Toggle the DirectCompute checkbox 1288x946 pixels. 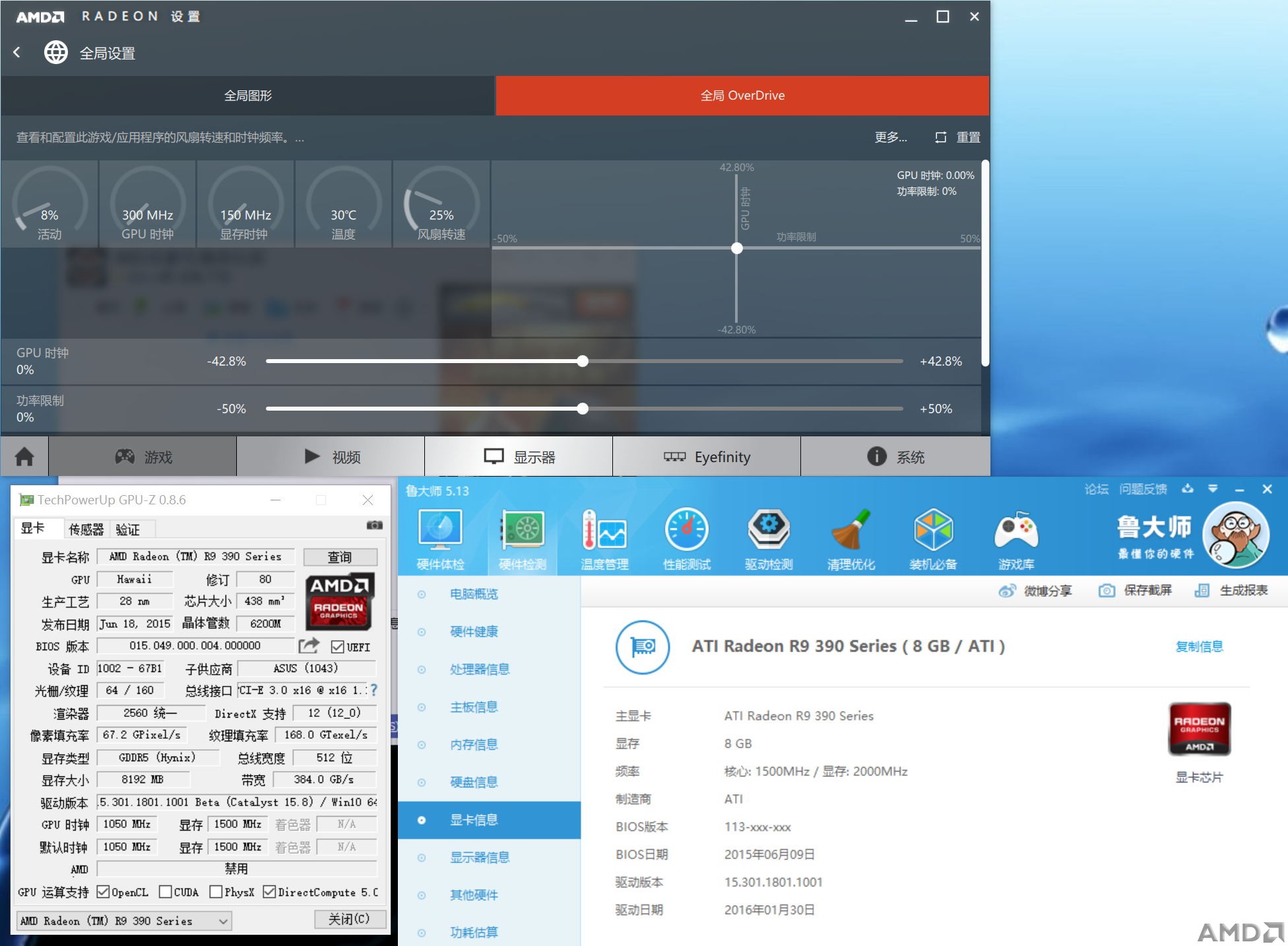tap(269, 892)
